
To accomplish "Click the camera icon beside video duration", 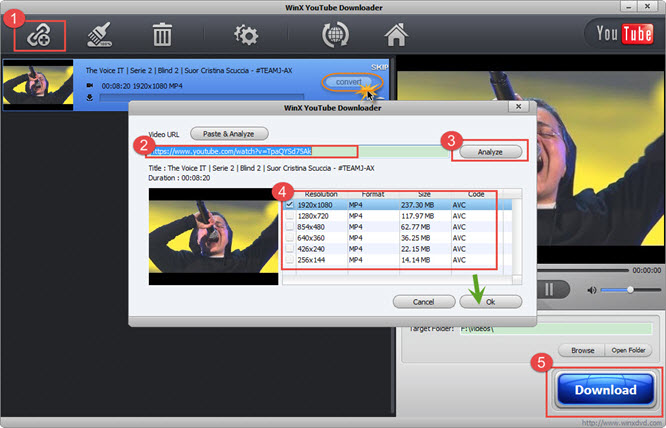I will click(90, 85).
